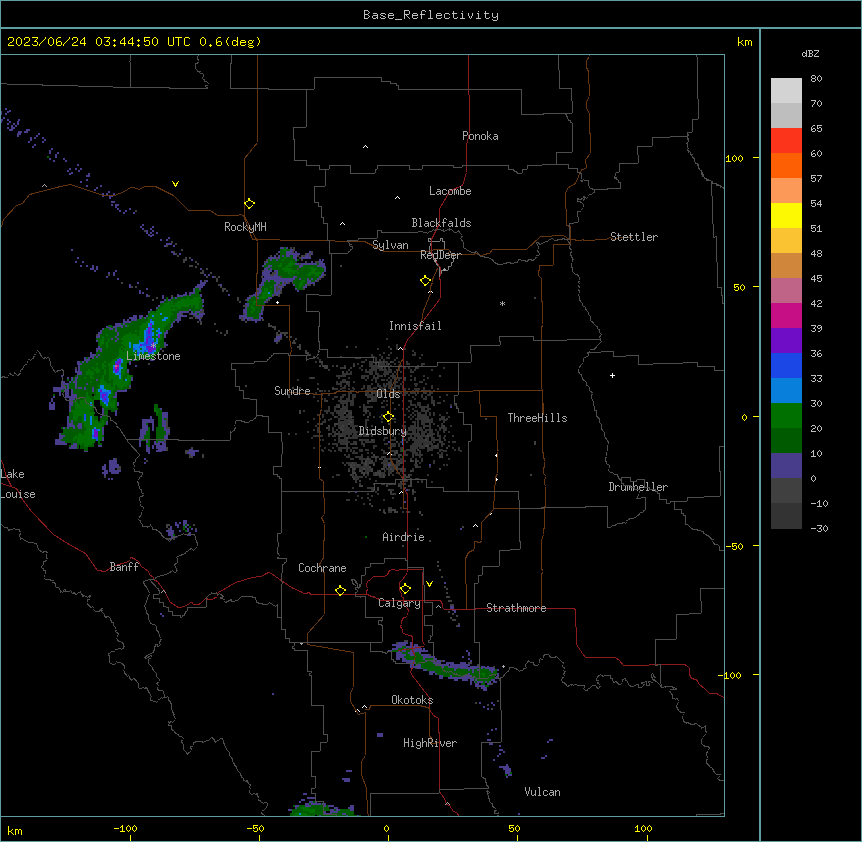The image size is (862, 842).
Task: Click the Ponoka city label
Action: [x=480, y=136]
